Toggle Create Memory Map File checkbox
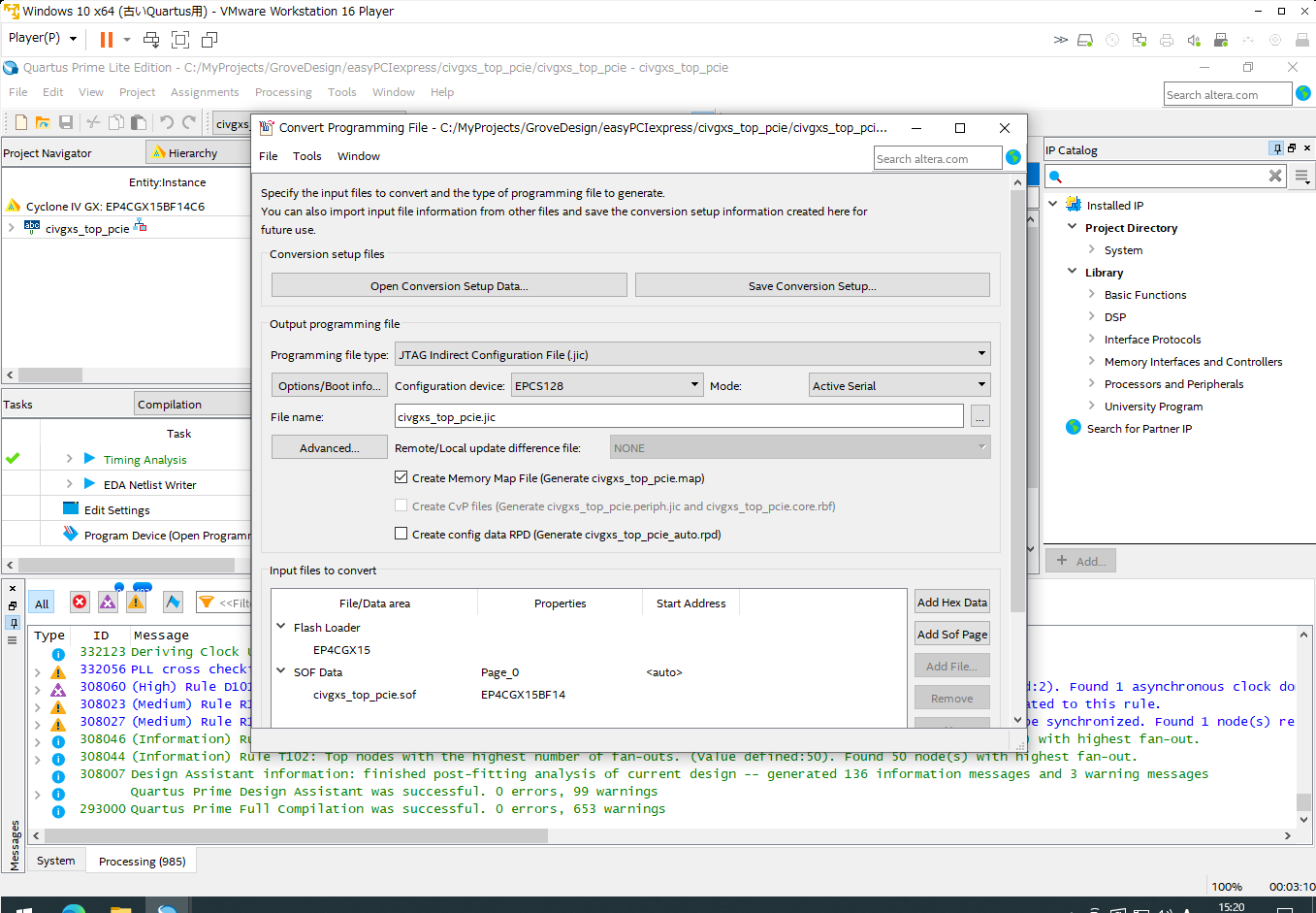The height and width of the screenshot is (913, 1316). (x=401, y=477)
